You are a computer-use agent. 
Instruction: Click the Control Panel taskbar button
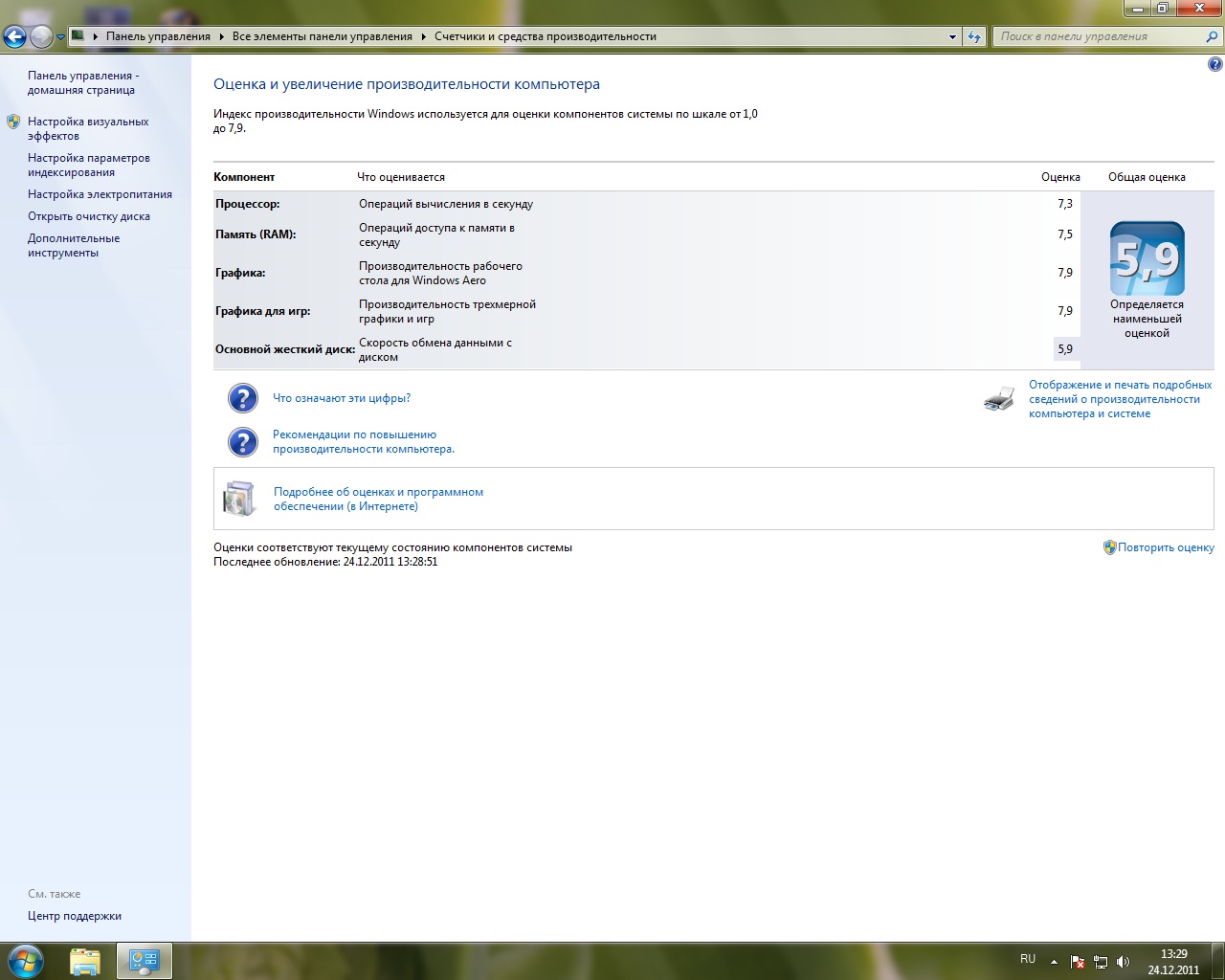pos(145,961)
